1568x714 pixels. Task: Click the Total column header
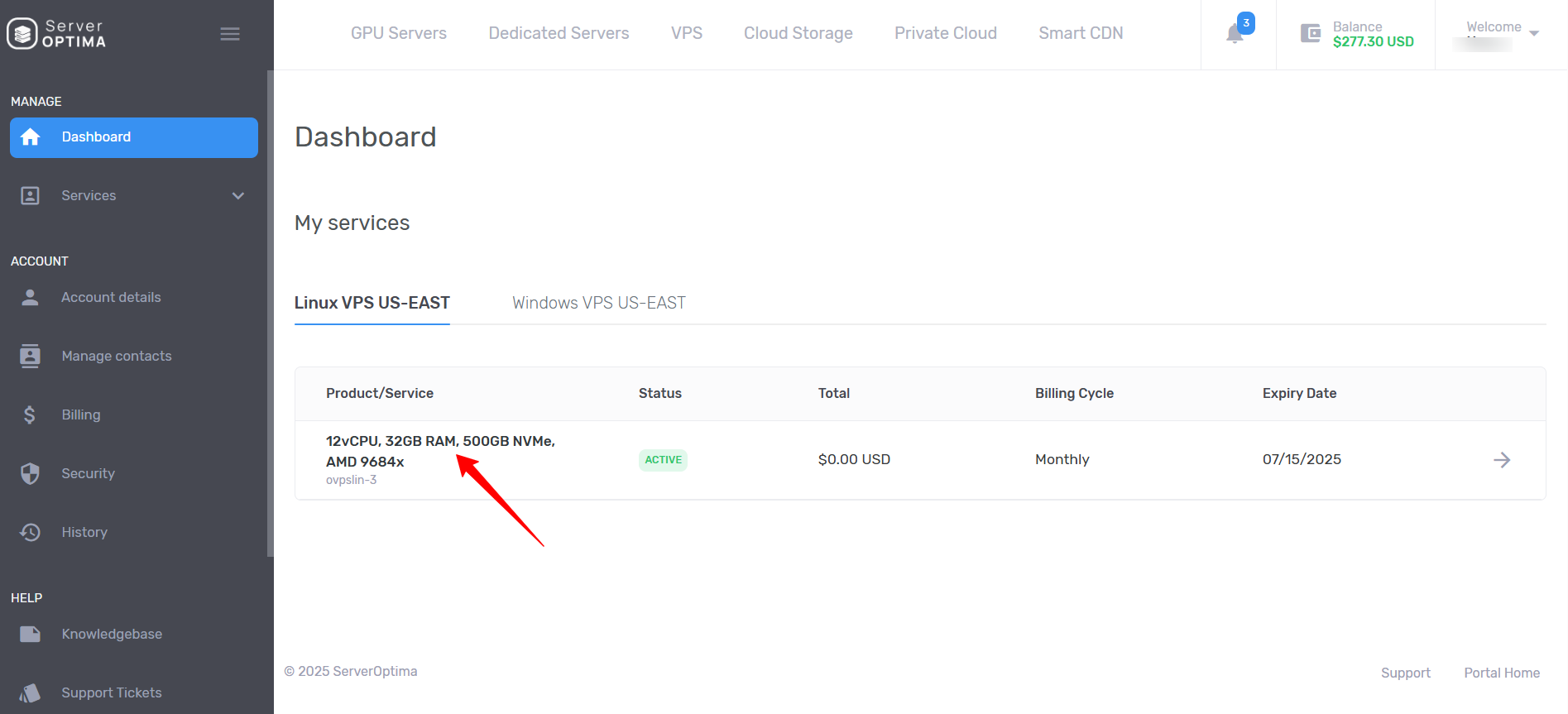point(834,393)
